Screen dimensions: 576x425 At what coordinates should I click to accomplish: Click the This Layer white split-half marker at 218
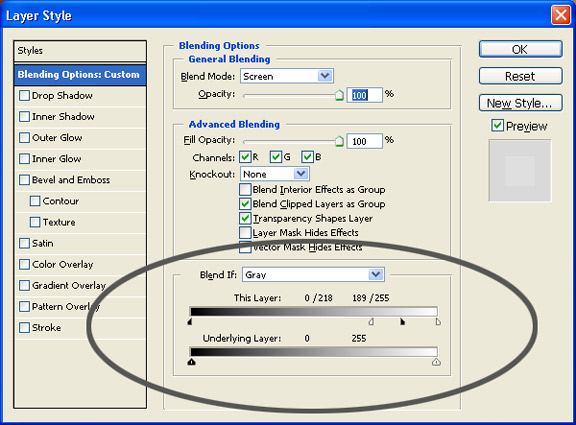point(371,322)
